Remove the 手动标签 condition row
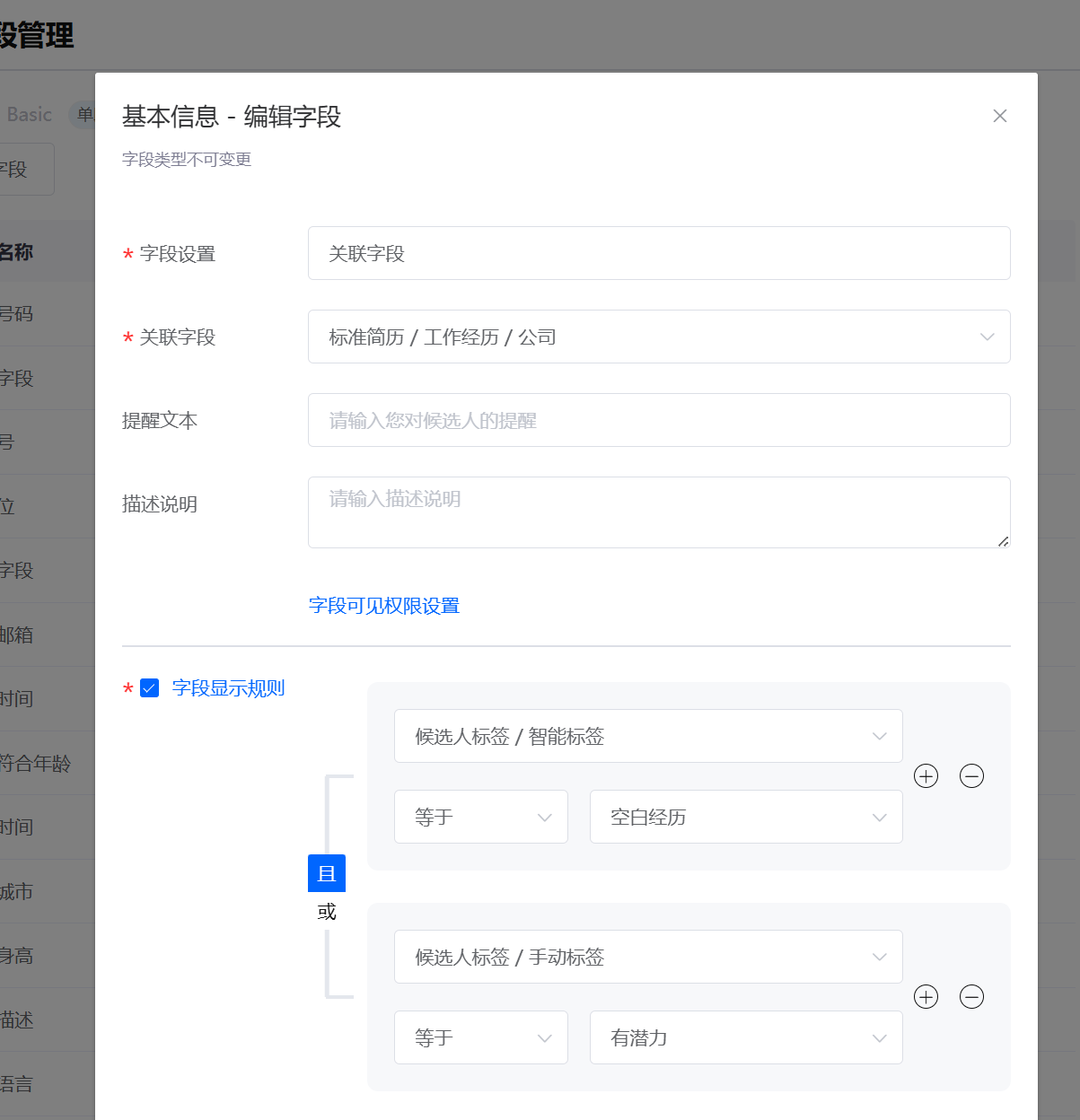The width and height of the screenshot is (1080, 1120). (x=971, y=997)
